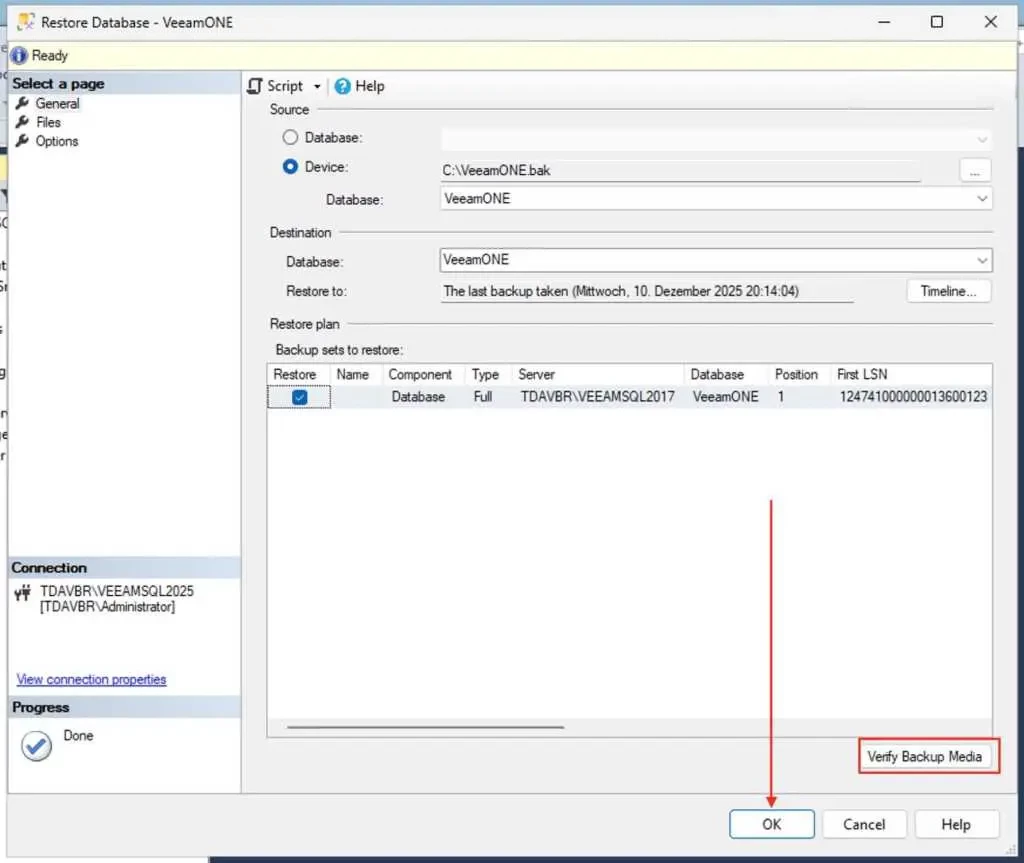This screenshot has height=863, width=1024.
Task: Select the Options page wrench icon
Action: (x=22, y=141)
